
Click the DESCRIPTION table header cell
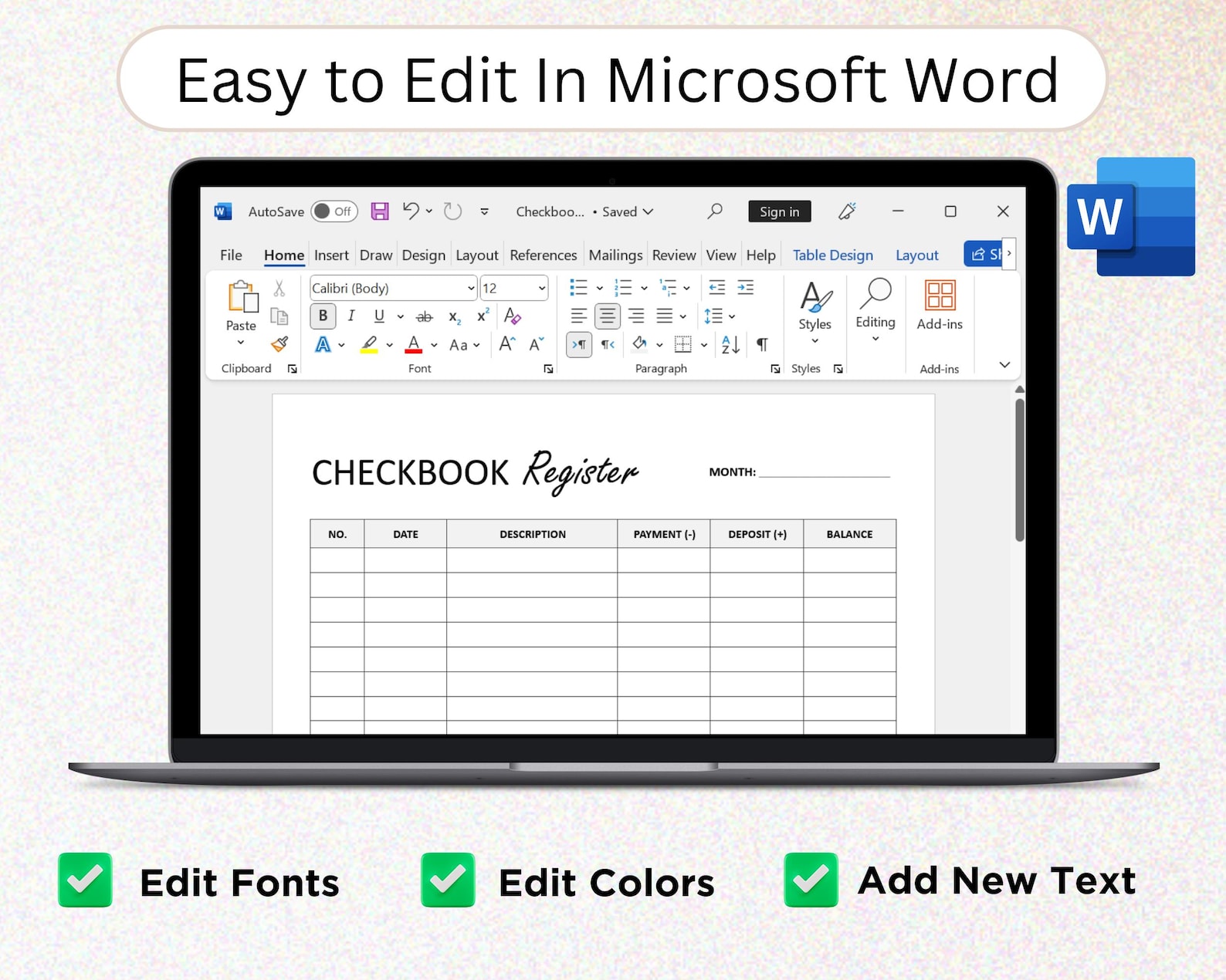point(533,534)
